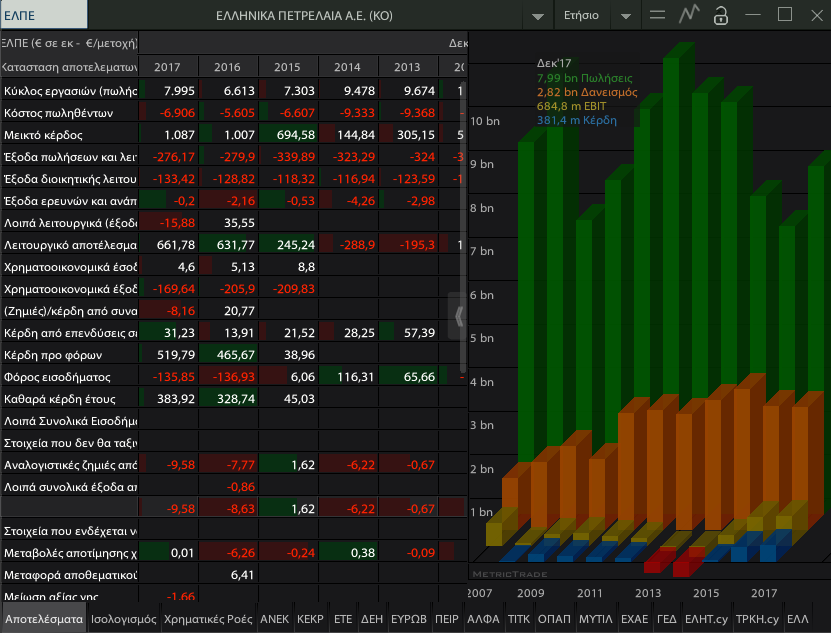Toggle the line chart icon

689,14
